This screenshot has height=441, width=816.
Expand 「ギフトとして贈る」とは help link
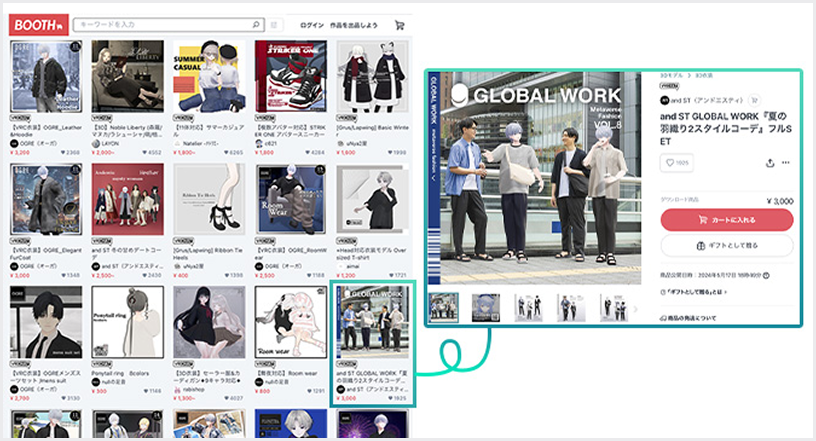click(x=693, y=292)
